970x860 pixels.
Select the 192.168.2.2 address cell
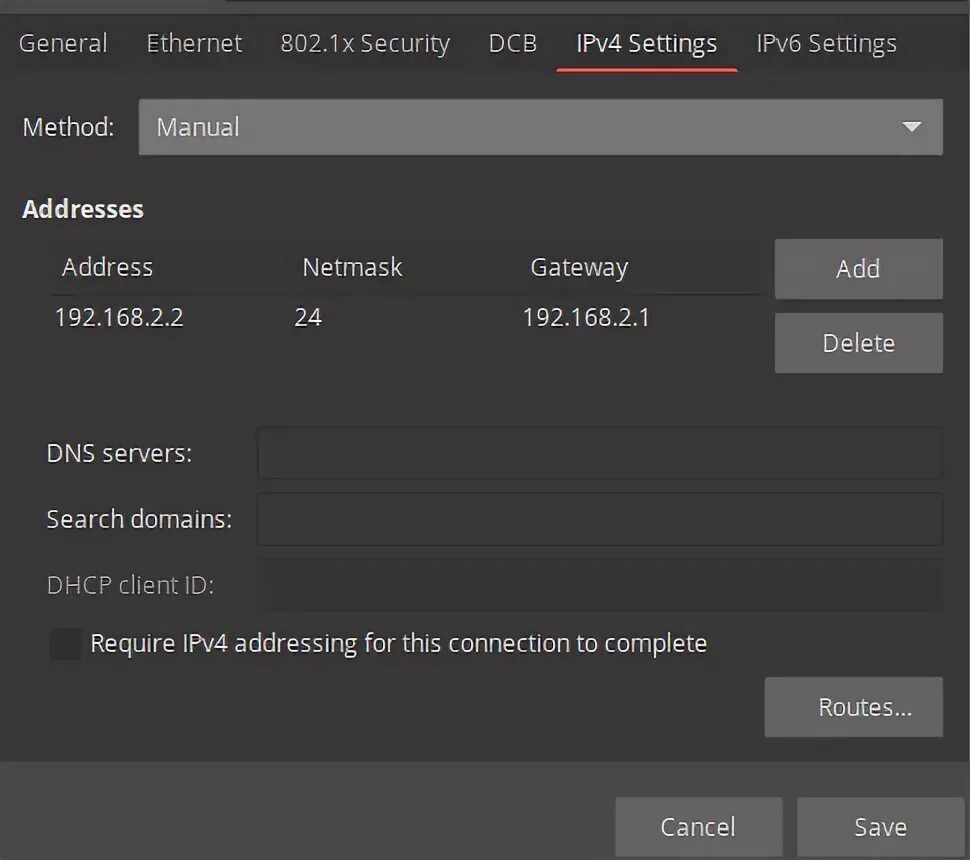pos(119,317)
